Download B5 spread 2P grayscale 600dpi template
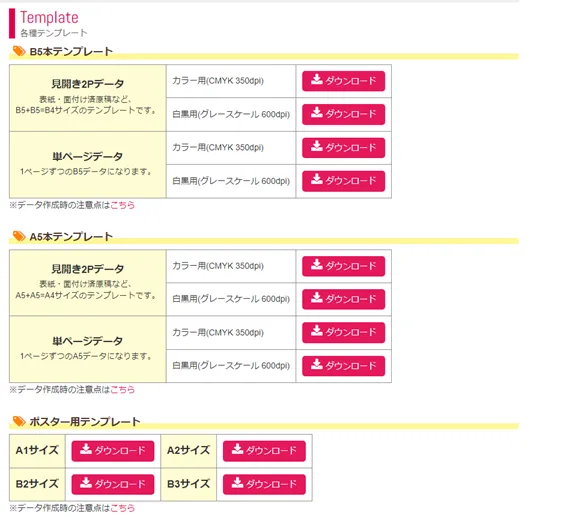The width and height of the screenshot is (567, 523). (343, 114)
